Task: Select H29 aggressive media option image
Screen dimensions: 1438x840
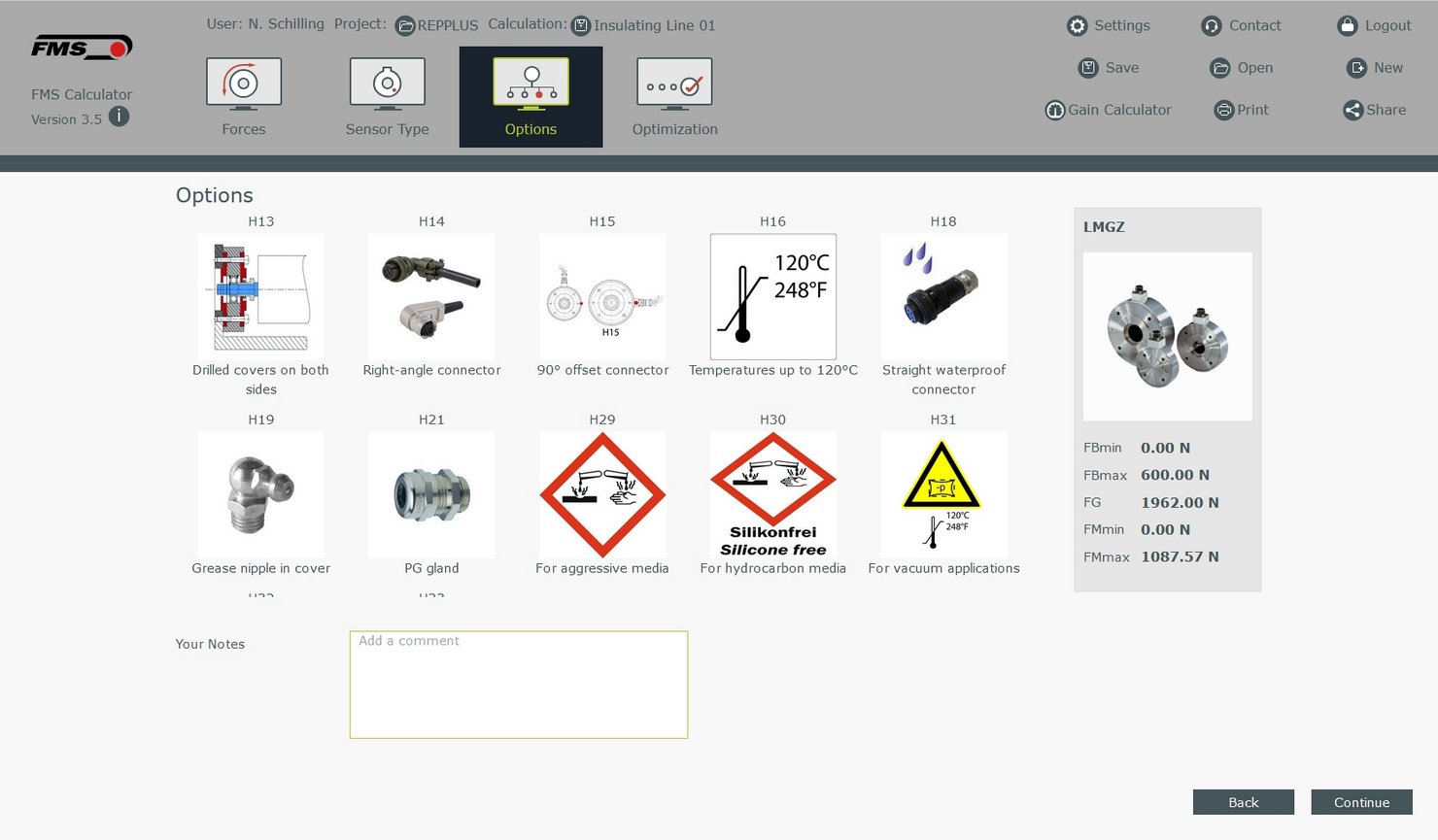Action: 602,495
